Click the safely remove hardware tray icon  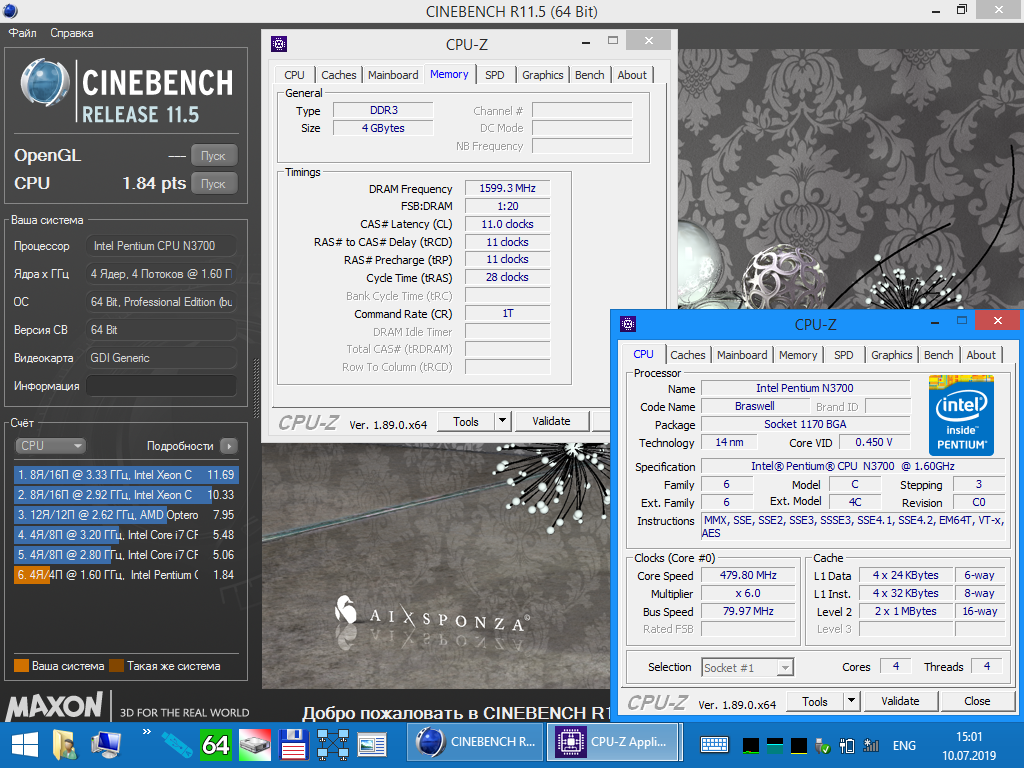click(x=823, y=745)
